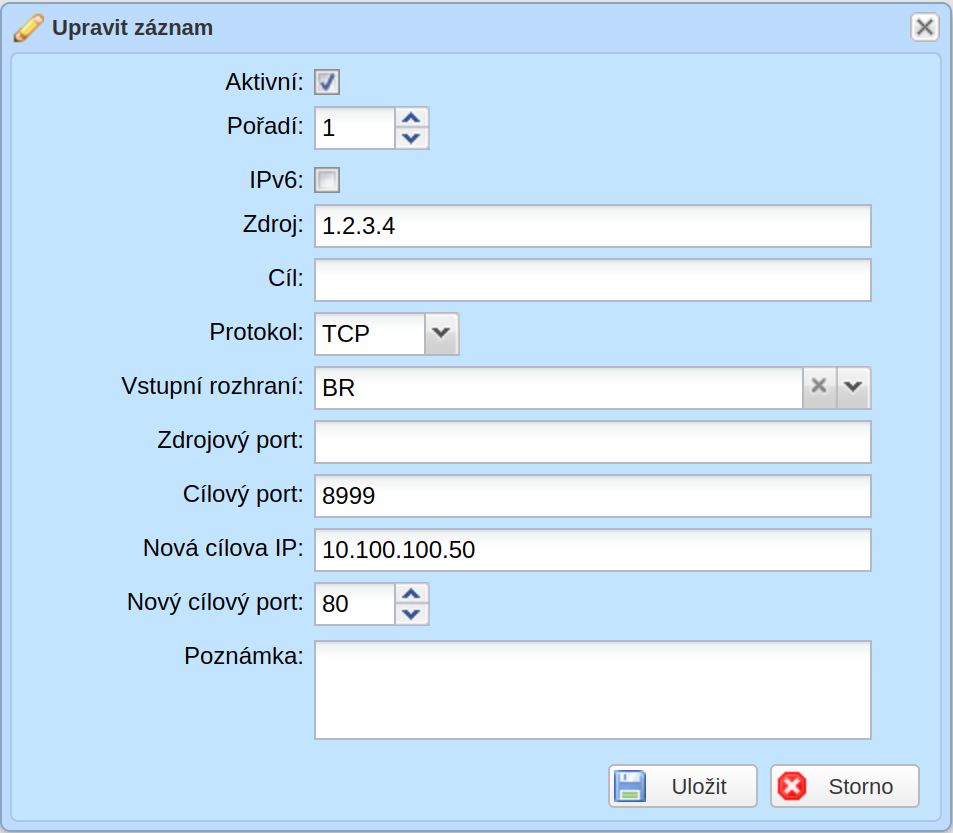Increase the Pořadí value by one

[411, 118]
